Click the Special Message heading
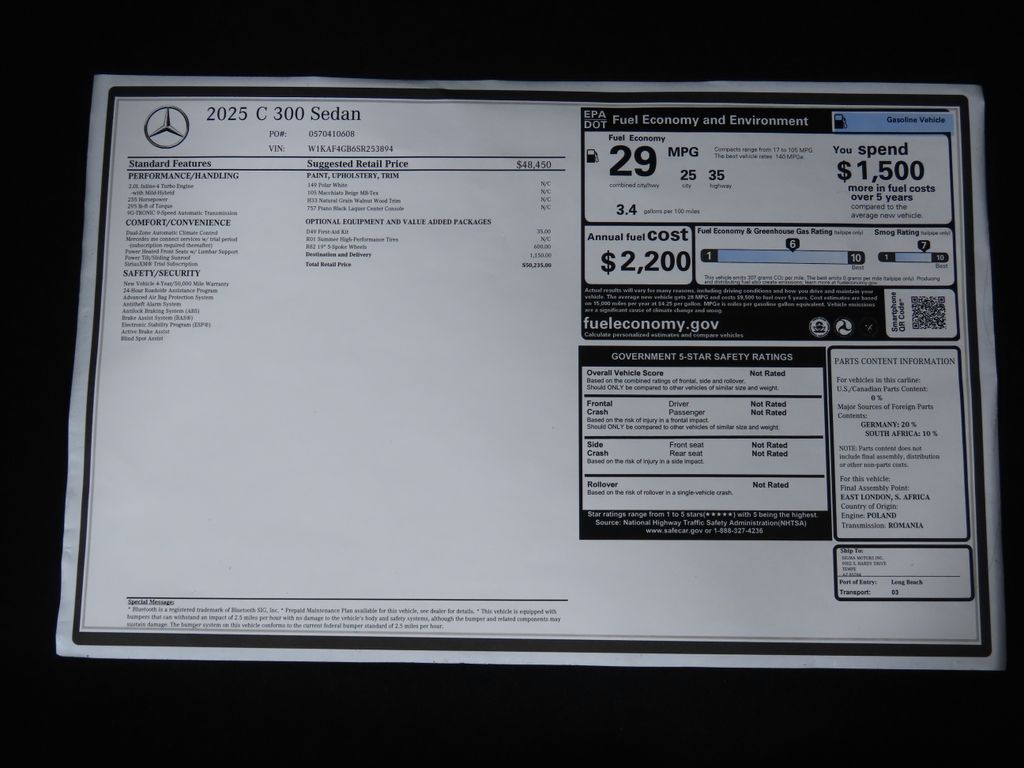The image size is (1024, 768). tap(151, 602)
